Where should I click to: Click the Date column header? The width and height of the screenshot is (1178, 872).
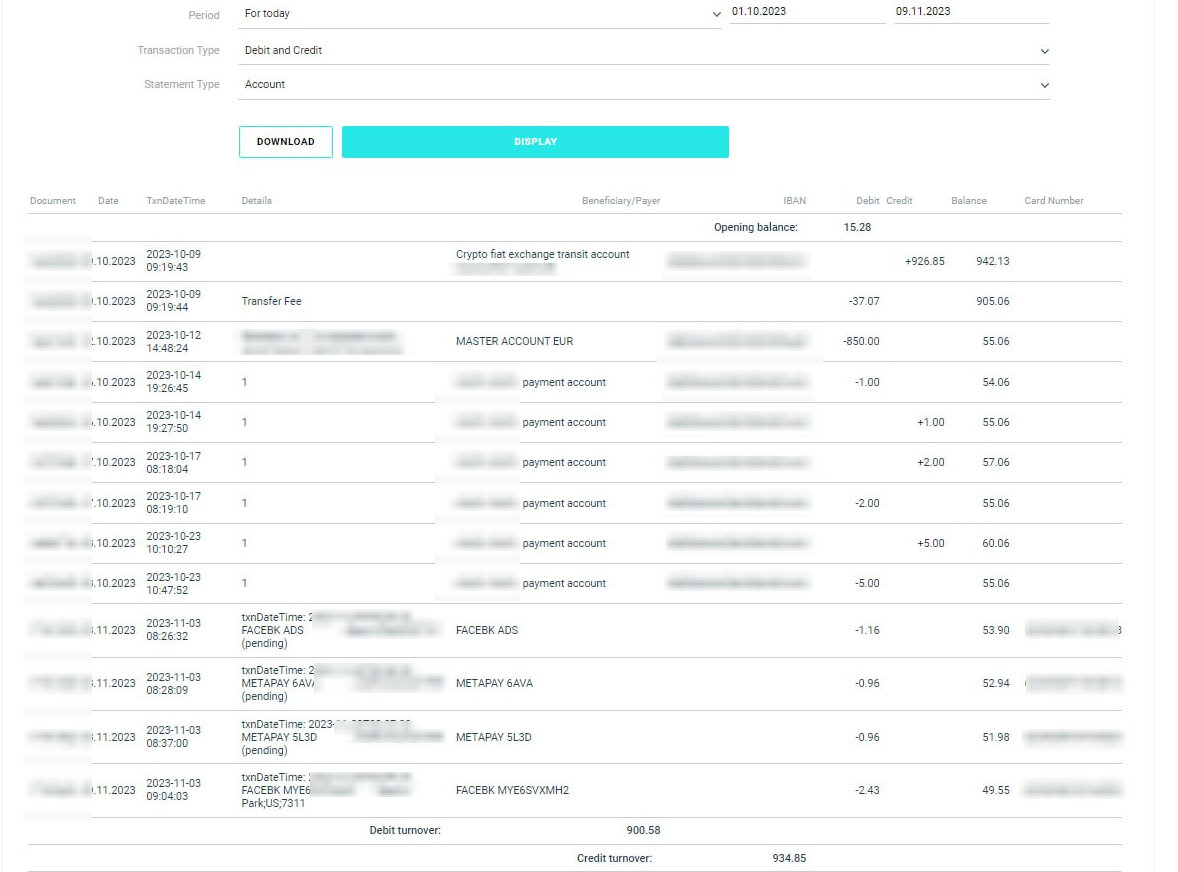click(108, 201)
